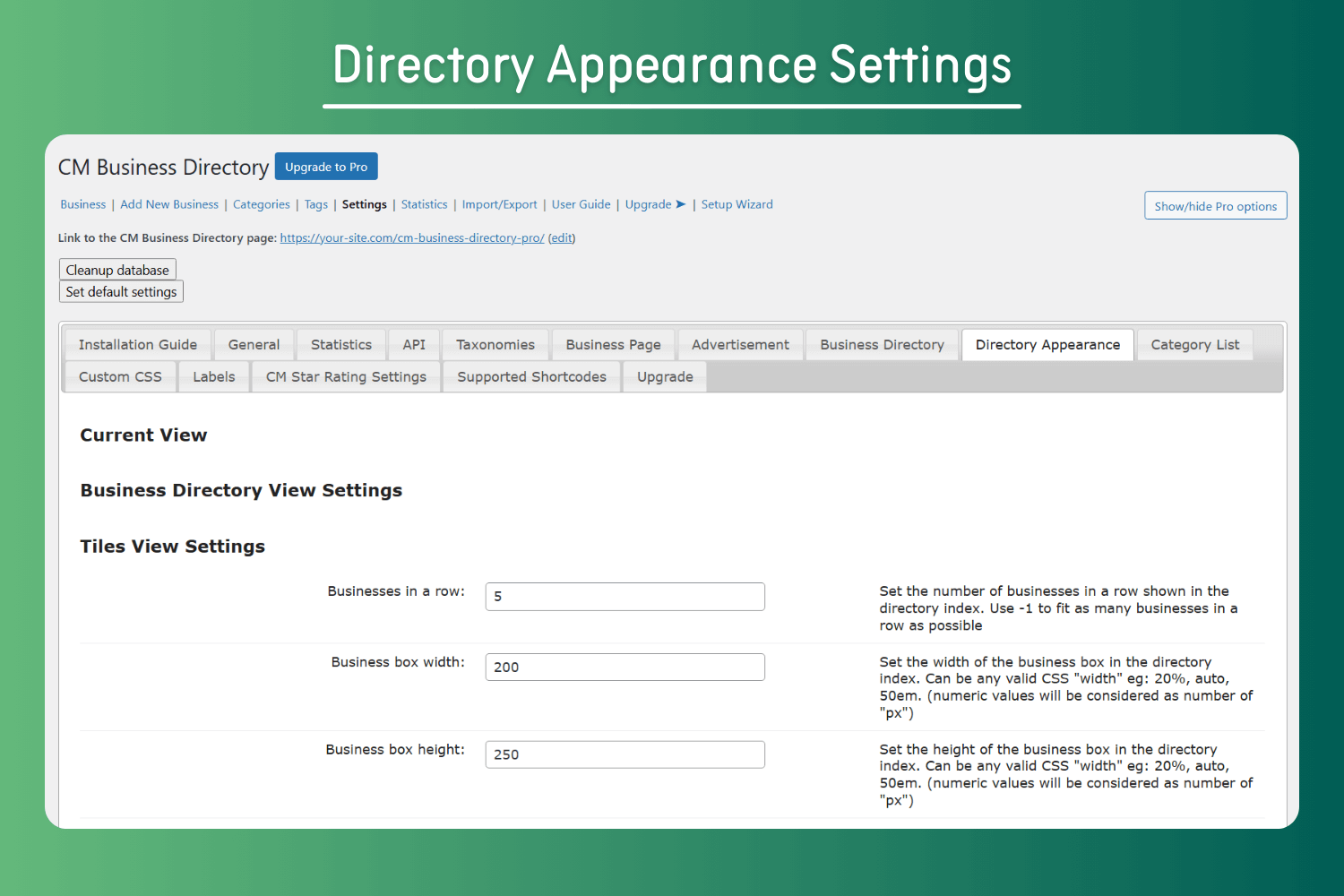Click the Business Directory View Settings heading
Viewport: 1344px width, 896px height.
pyautogui.click(x=241, y=491)
